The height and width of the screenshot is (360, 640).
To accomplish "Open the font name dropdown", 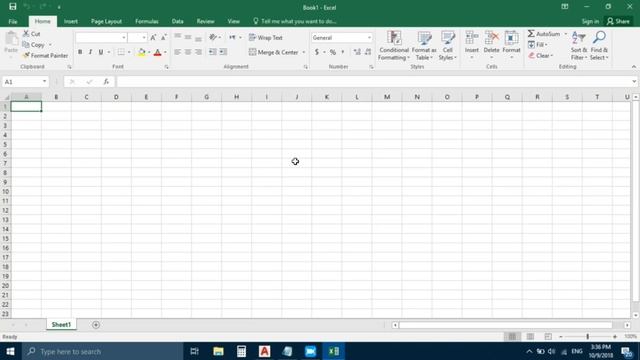I will 124,38.
